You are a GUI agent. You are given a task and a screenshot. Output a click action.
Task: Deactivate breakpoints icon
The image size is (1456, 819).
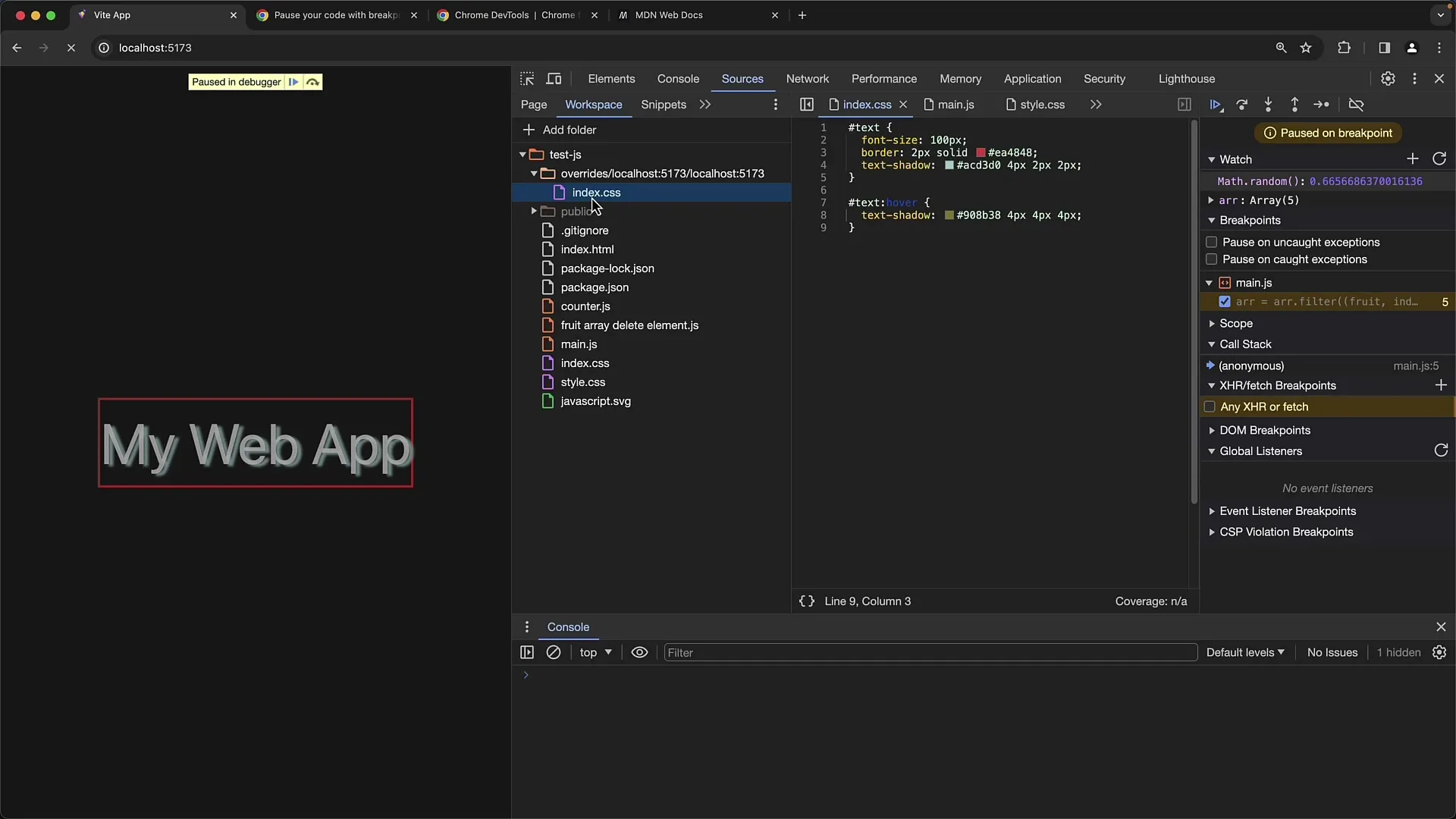[x=1356, y=105]
